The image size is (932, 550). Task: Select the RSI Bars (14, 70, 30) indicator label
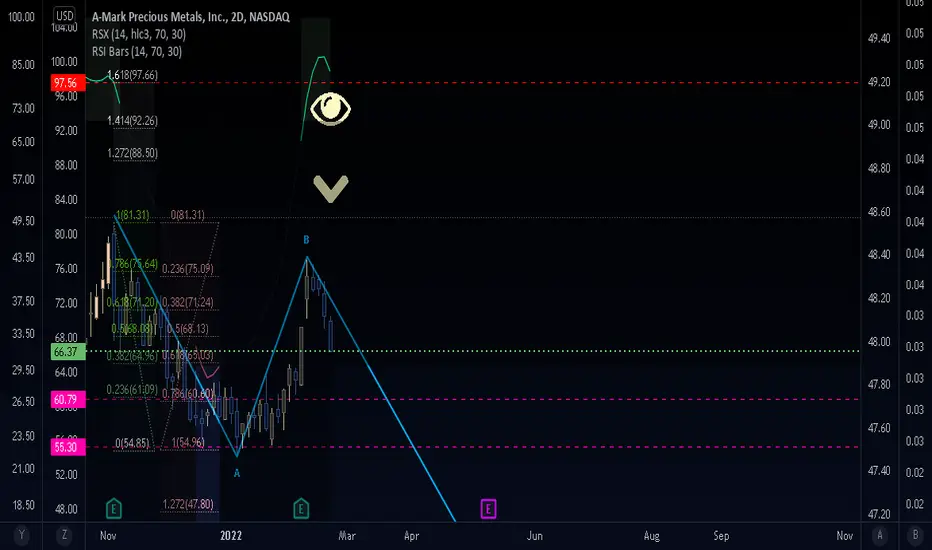coord(137,51)
